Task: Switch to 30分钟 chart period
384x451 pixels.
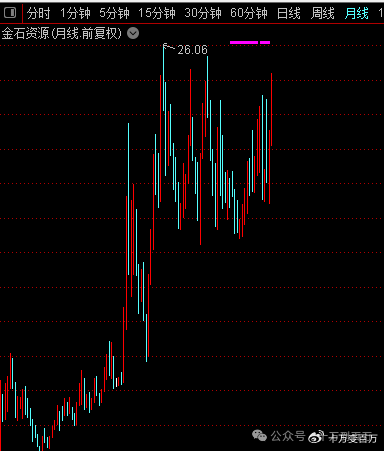Action: 203,13
